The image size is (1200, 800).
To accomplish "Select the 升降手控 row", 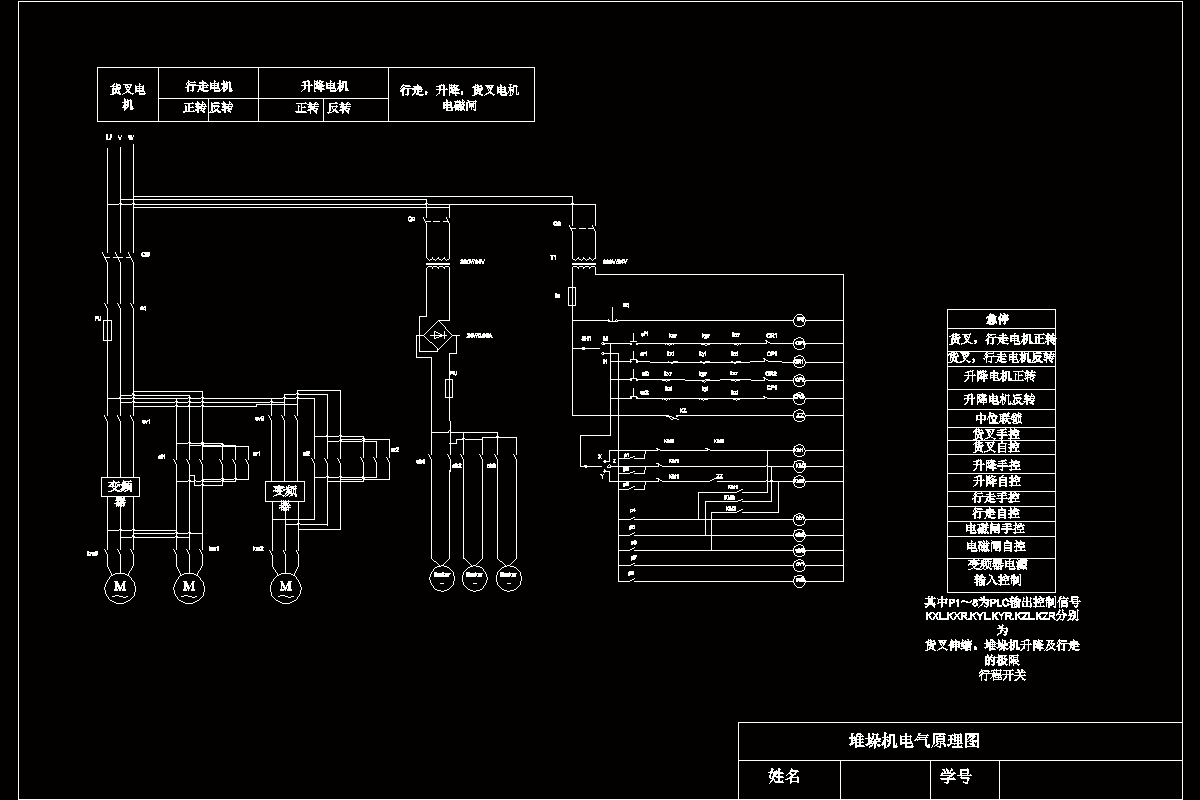I will tap(1001, 465).
